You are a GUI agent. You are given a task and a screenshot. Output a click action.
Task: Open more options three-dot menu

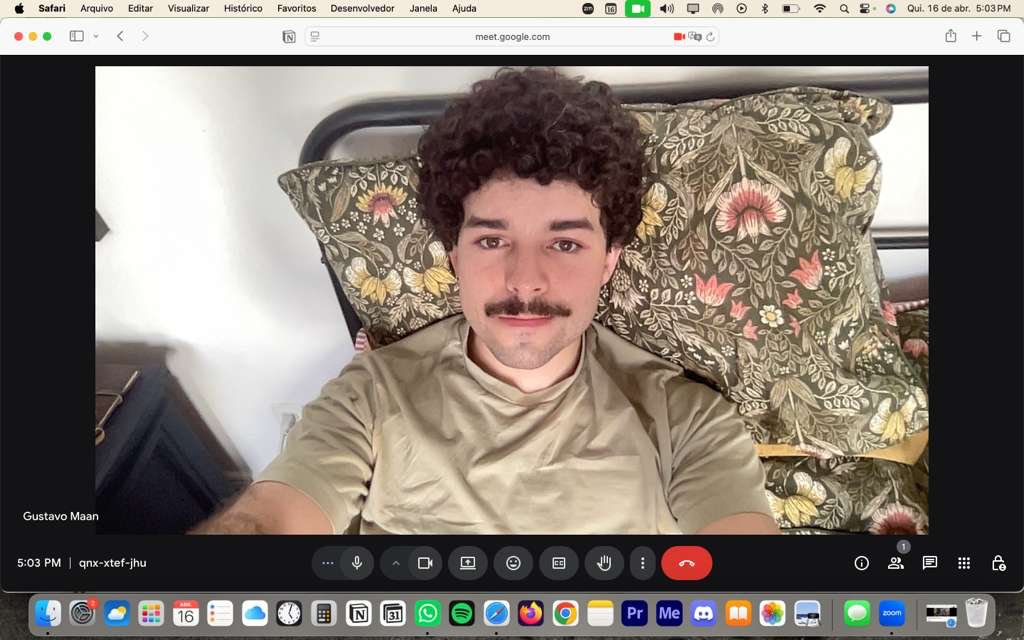coord(643,563)
